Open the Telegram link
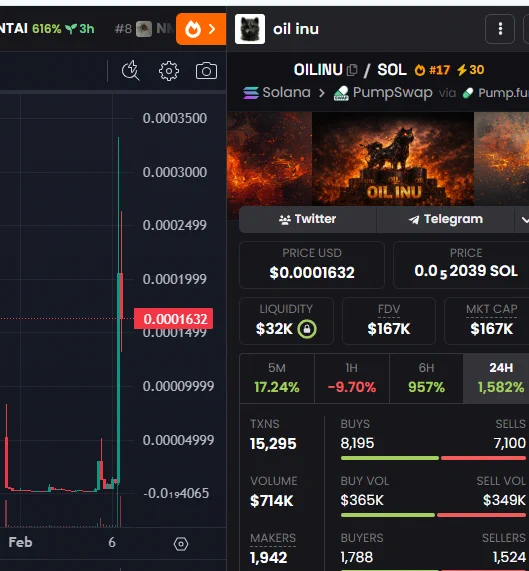Viewport: 529px width, 571px height. 446,219
